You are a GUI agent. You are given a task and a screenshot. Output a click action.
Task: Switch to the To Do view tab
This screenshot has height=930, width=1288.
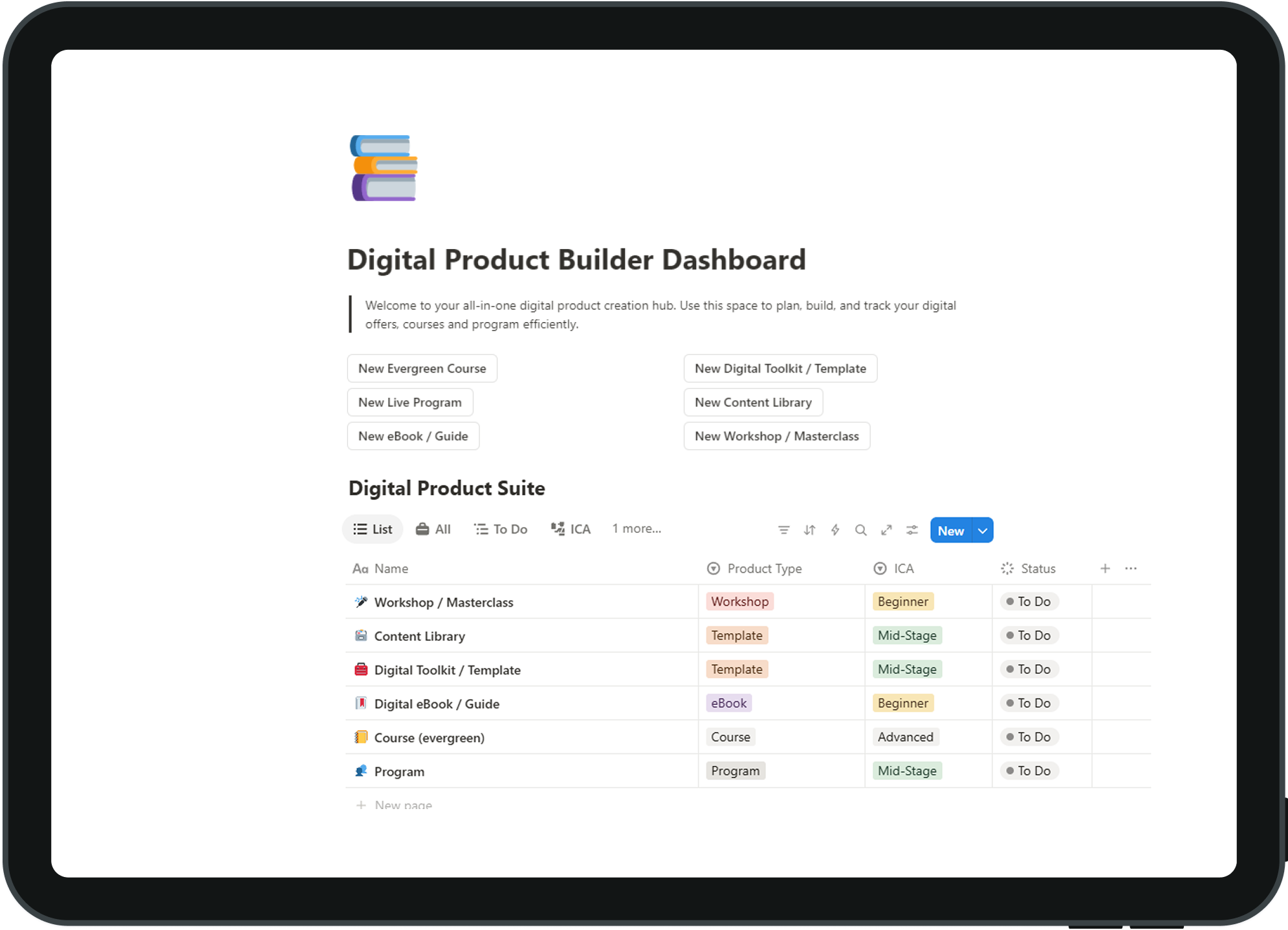pos(501,529)
